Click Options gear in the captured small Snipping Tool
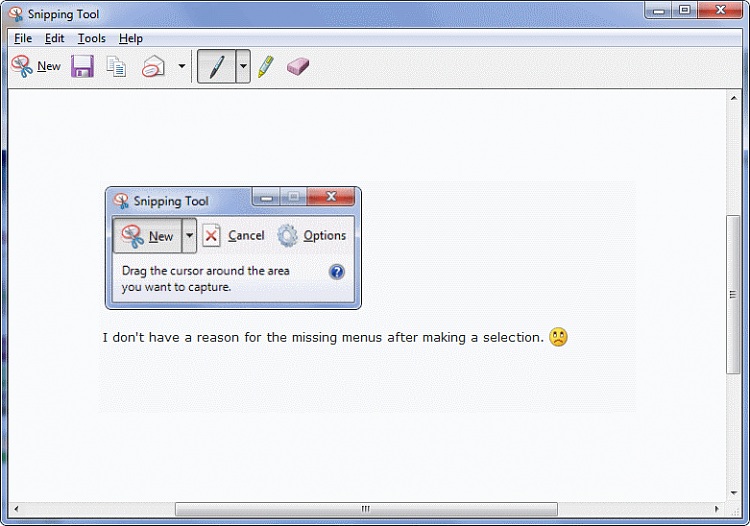This screenshot has width=750, height=526. (x=311, y=236)
